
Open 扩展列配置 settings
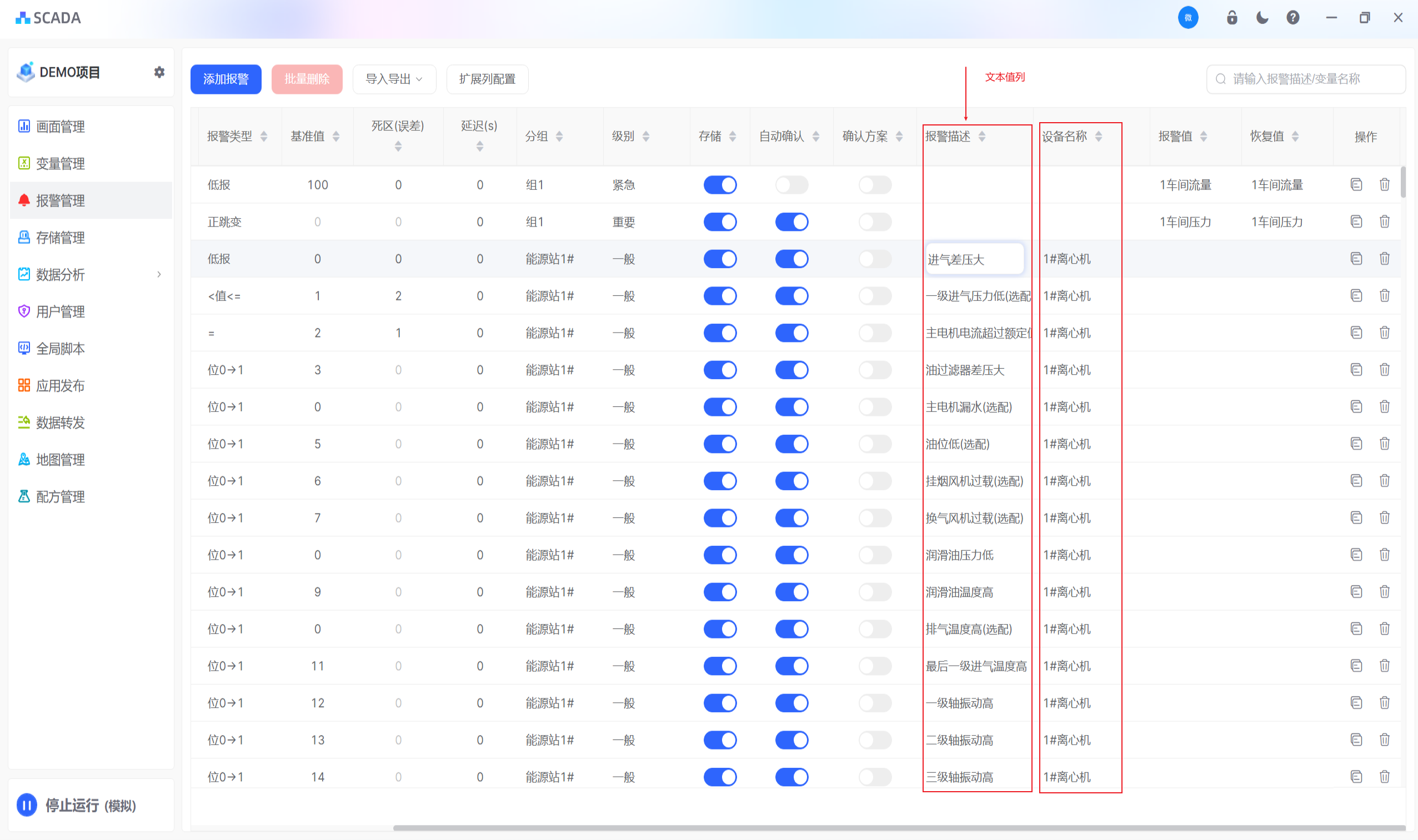pos(487,79)
